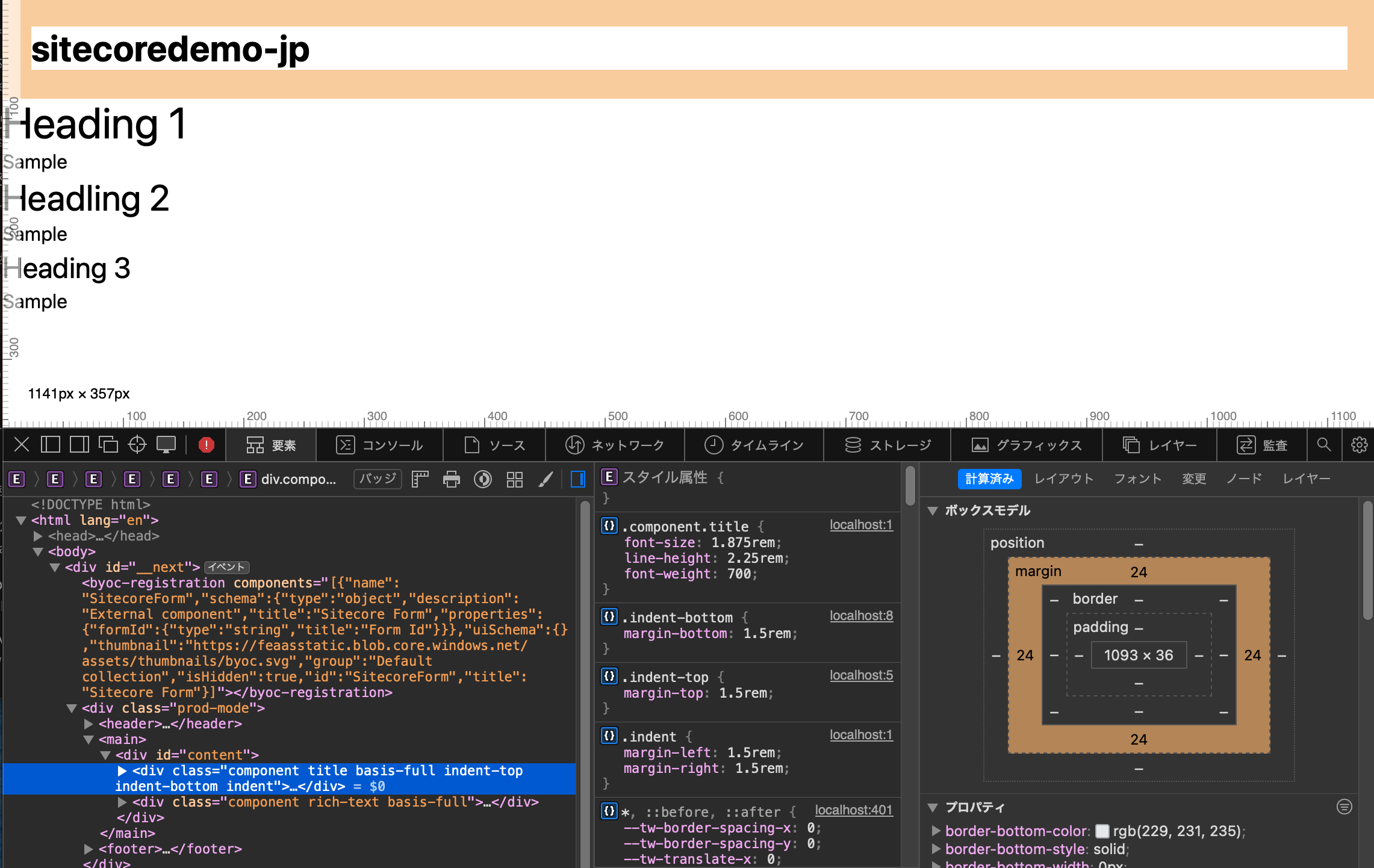Image resolution: width=1374 pixels, height=868 pixels.
Task: Select the first E breadcrumb element
Action: 17,479
